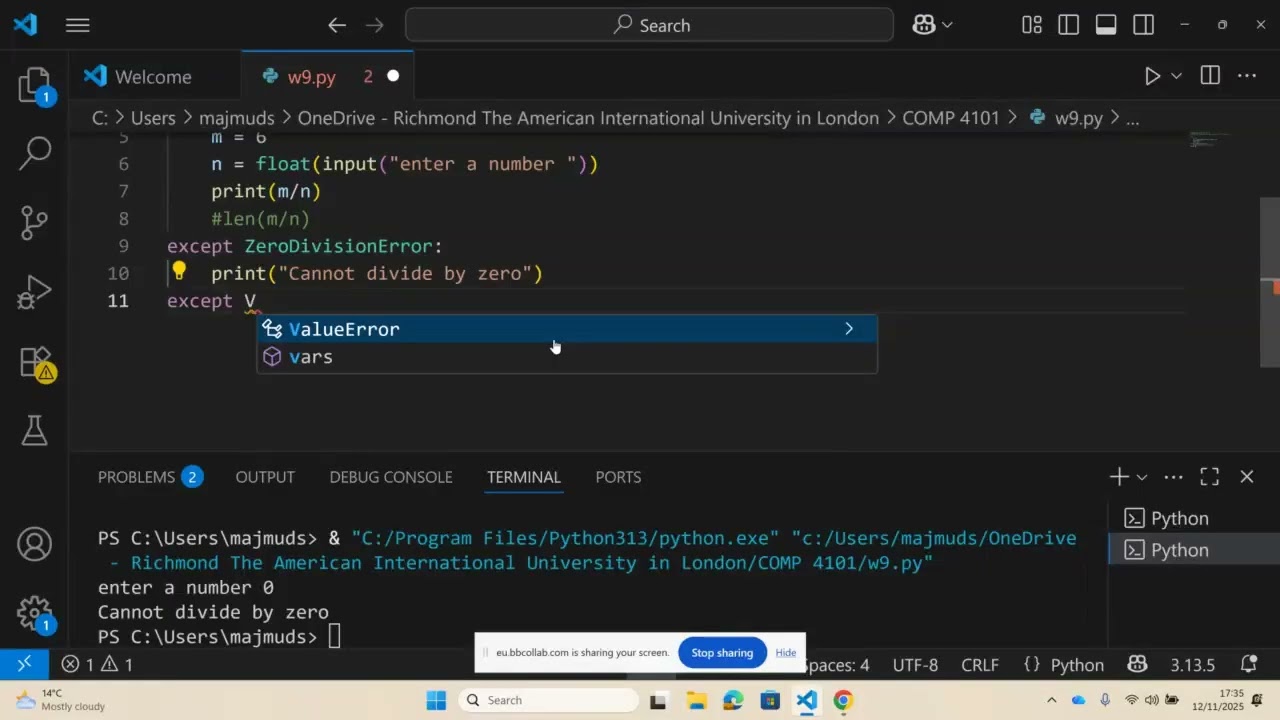The height and width of the screenshot is (720, 1280).
Task: Expand details for the ValueError suggestion
Action: coord(849,329)
